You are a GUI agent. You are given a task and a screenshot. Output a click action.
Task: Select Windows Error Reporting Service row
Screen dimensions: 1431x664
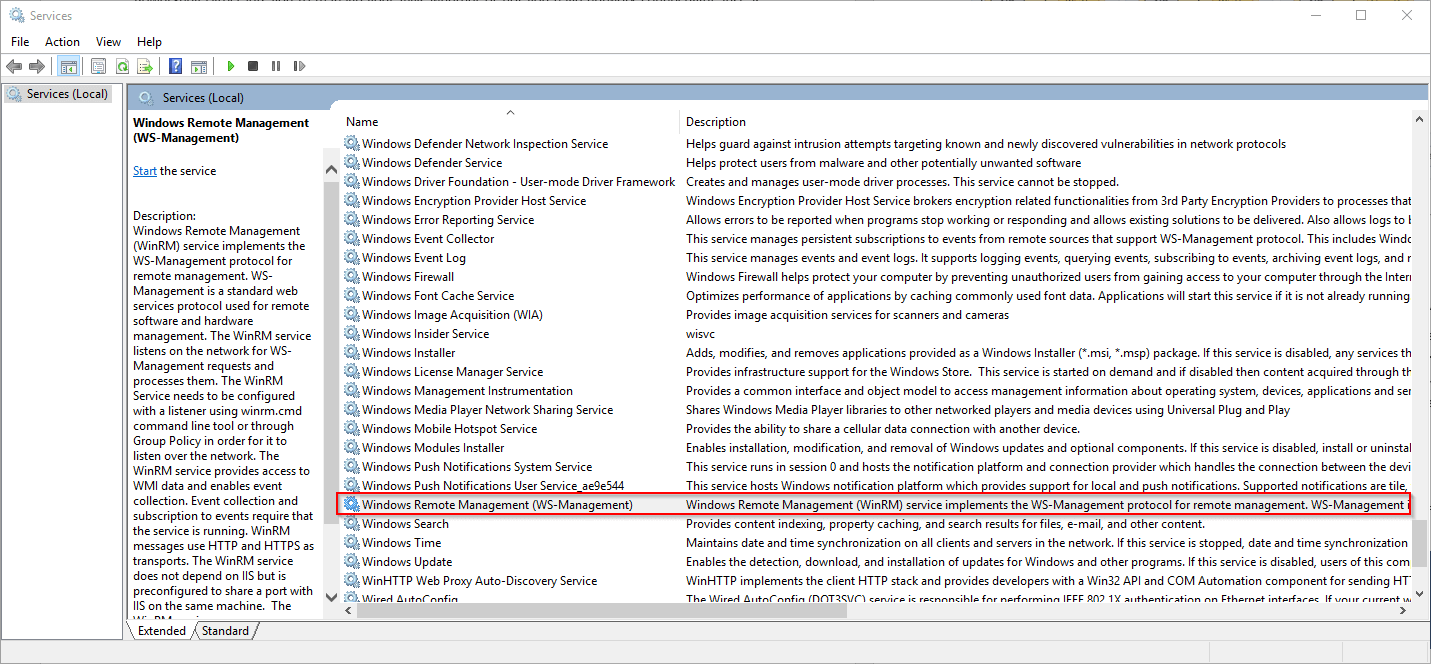[x=874, y=220]
